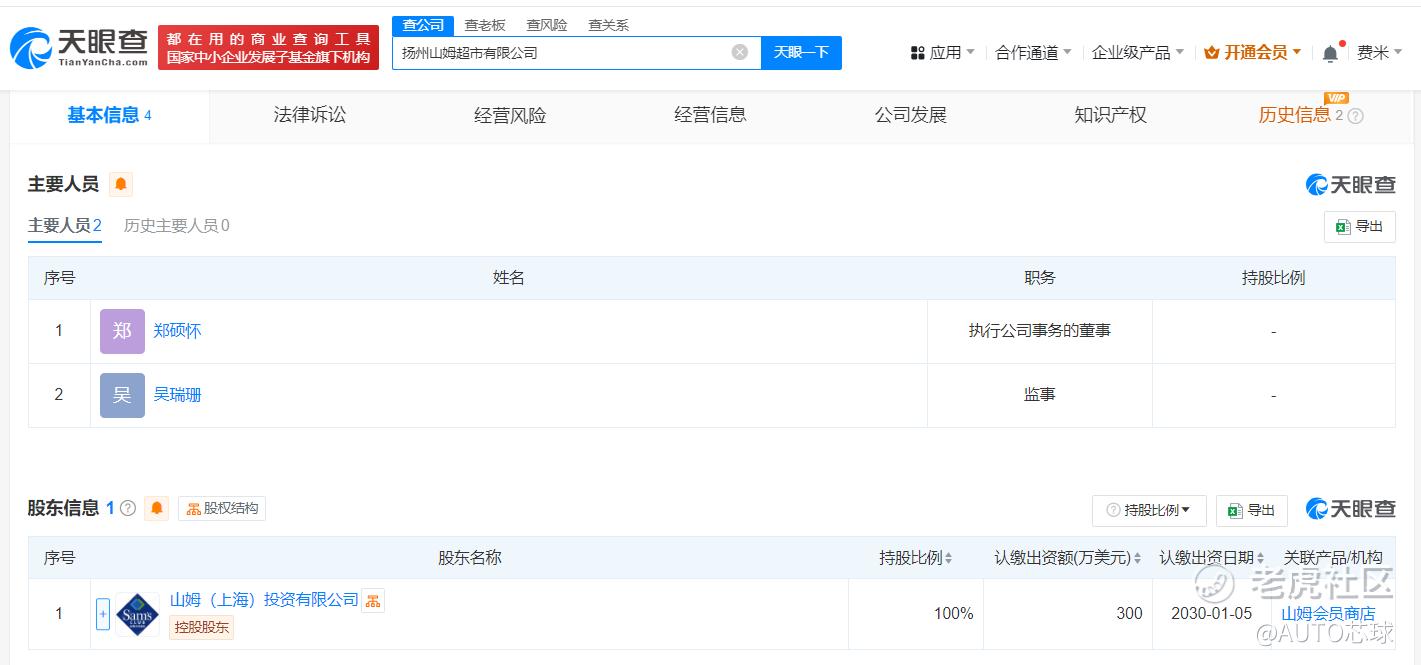The image size is (1421, 665).
Task: Click the alert bell beside 主要人员
Action: [121, 184]
